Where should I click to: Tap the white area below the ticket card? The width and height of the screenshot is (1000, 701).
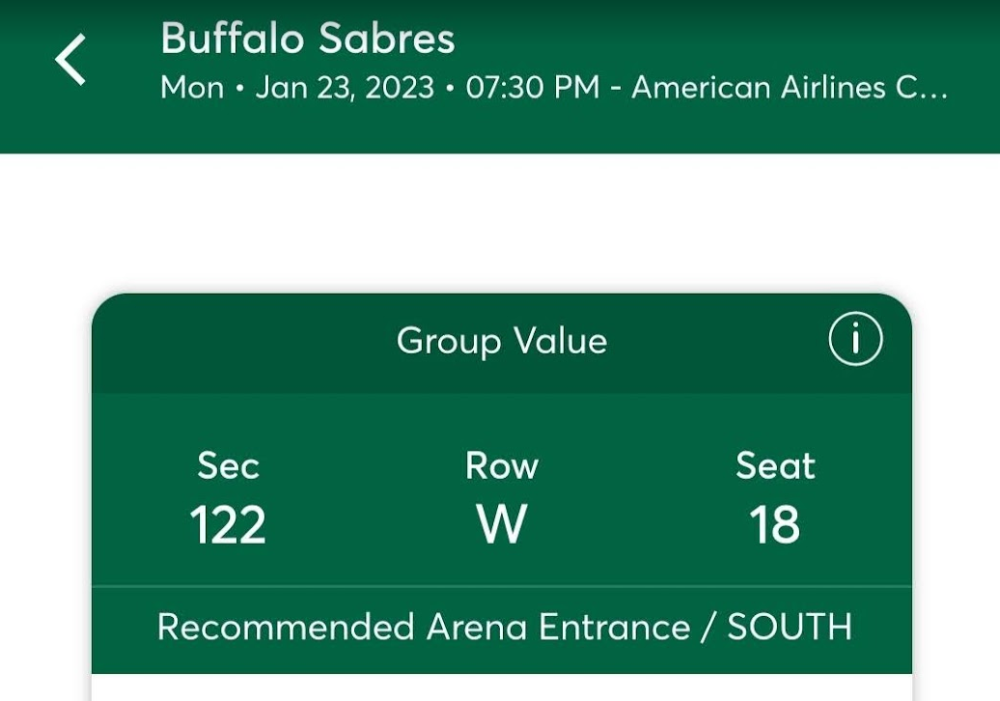[501, 688]
